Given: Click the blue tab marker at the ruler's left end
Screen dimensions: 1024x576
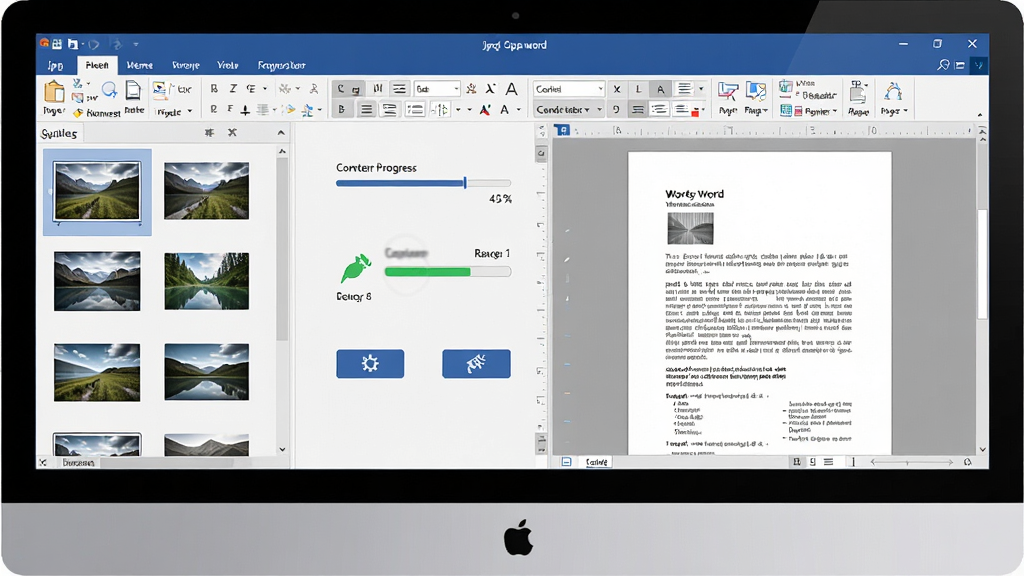Looking at the screenshot, I should click(562, 130).
